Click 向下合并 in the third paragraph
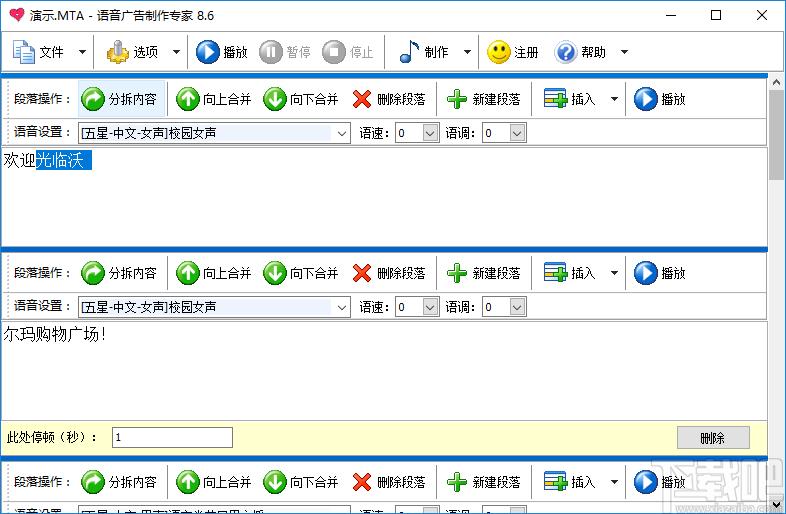This screenshot has width=786, height=514. pyautogui.click(x=301, y=482)
